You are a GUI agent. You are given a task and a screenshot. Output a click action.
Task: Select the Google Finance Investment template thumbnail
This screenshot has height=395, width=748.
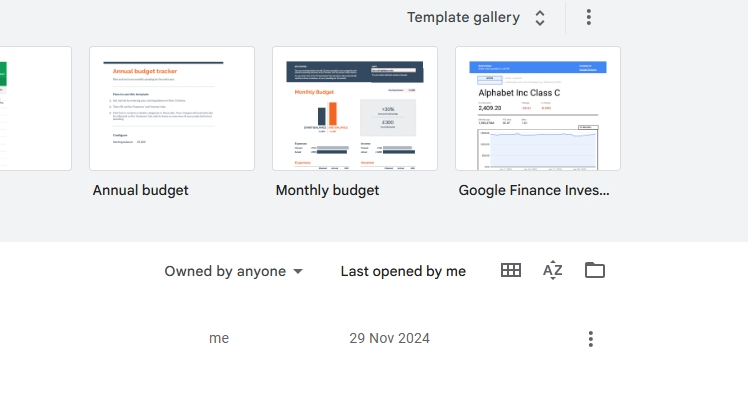(538, 108)
